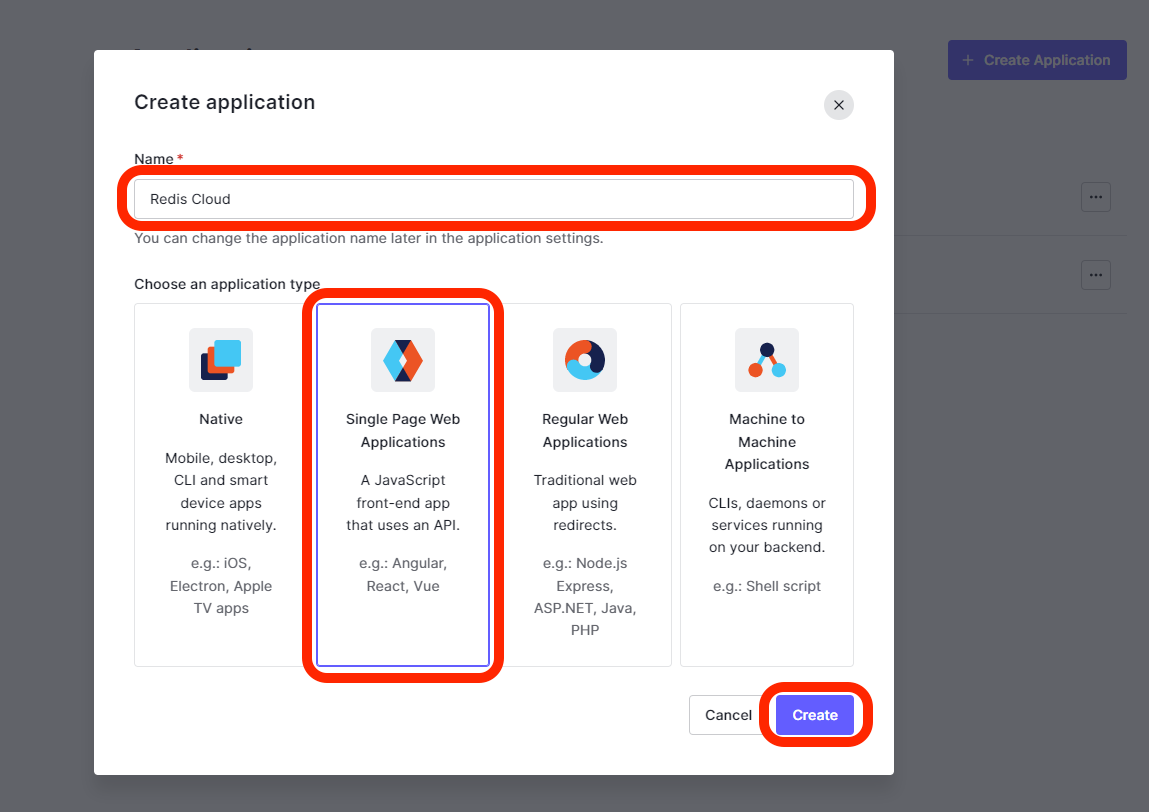Click the Angular, React, Vue example text
Image resolution: width=1149 pixels, height=812 pixels.
pyautogui.click(x=403, y=575)
